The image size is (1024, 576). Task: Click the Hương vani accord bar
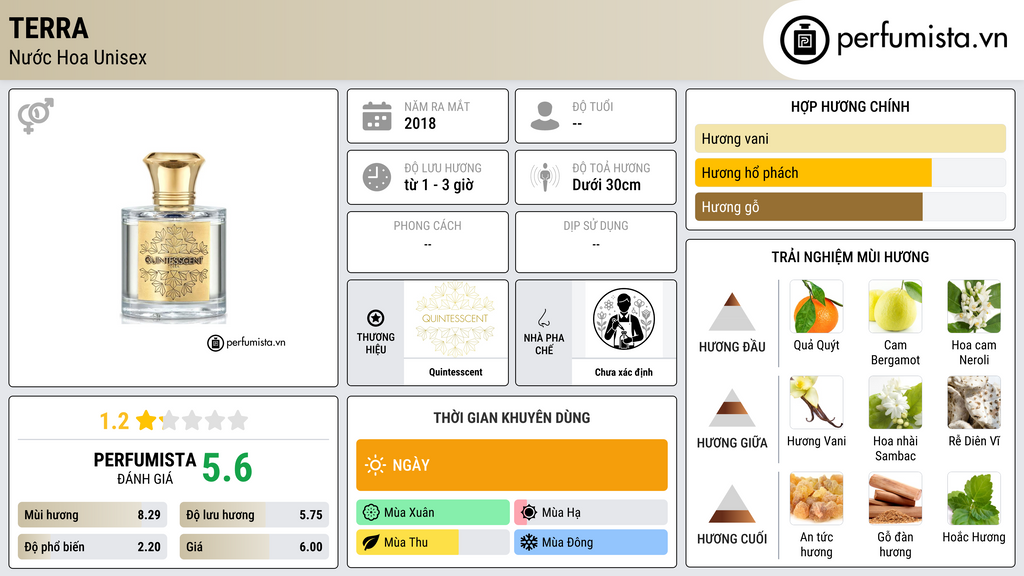pyautogui.click(x=850, y=138)
